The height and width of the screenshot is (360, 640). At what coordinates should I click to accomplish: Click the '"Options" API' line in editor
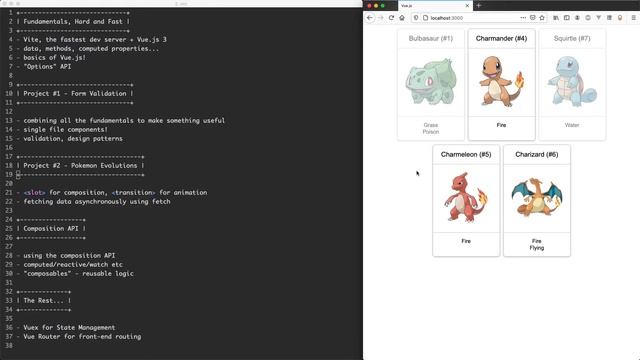coord(47,67)
